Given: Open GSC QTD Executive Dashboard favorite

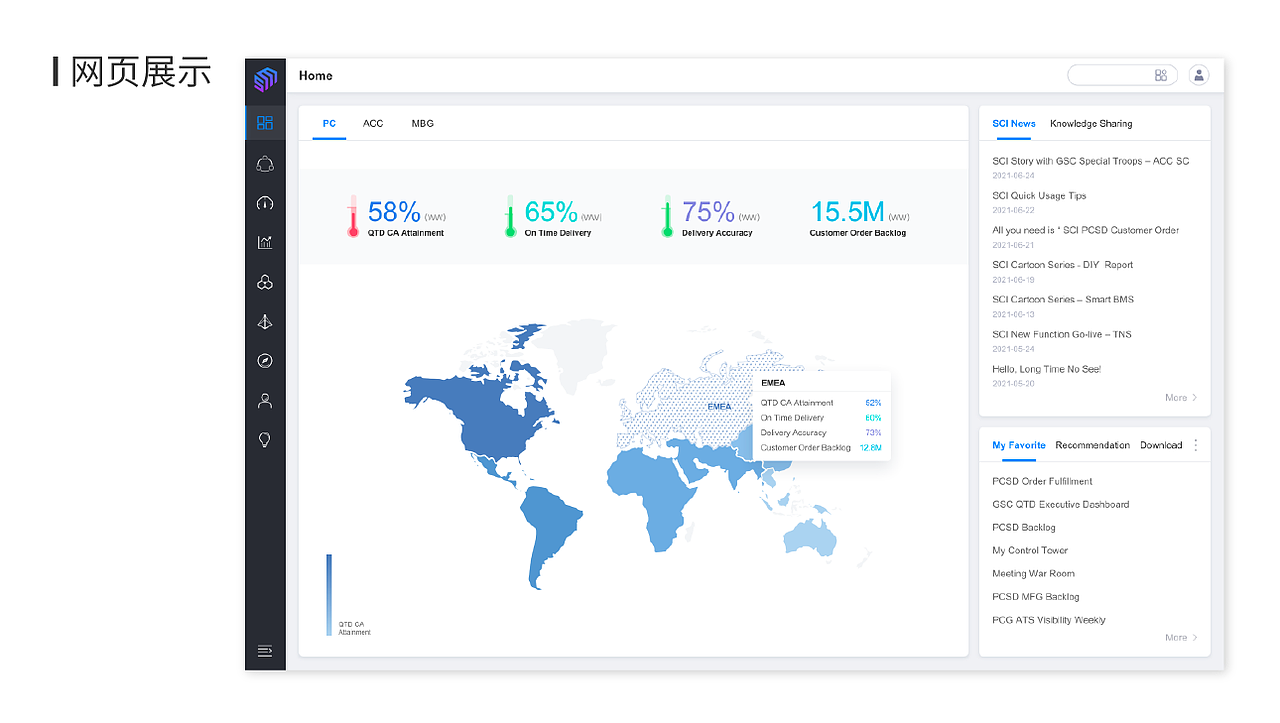Looking at the screenshot, I should (1060, 504).
